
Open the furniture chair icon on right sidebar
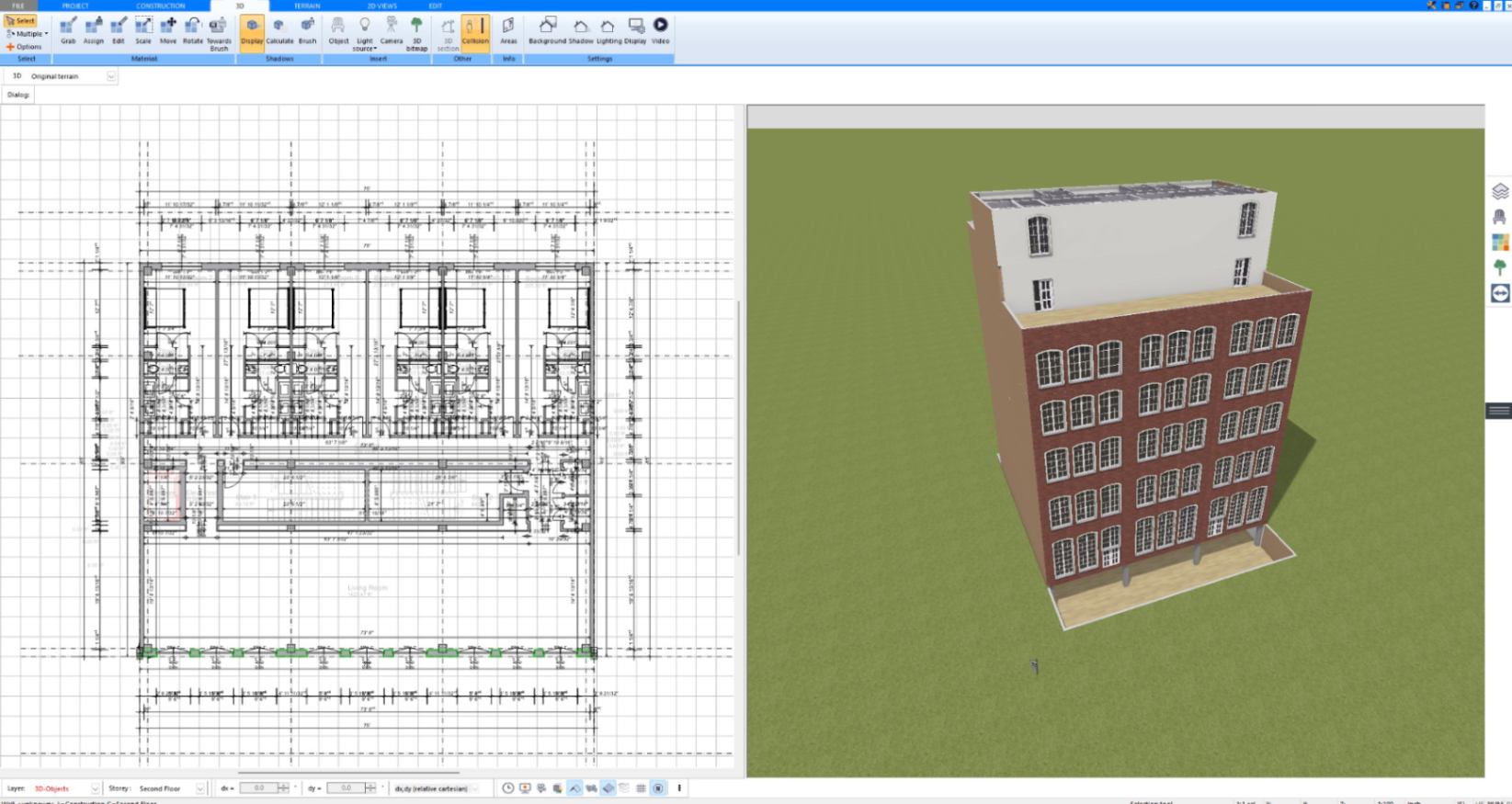1500,217
